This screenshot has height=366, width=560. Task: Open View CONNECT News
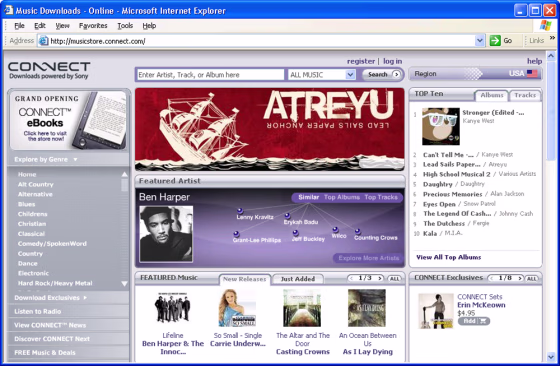coord(50,325)
